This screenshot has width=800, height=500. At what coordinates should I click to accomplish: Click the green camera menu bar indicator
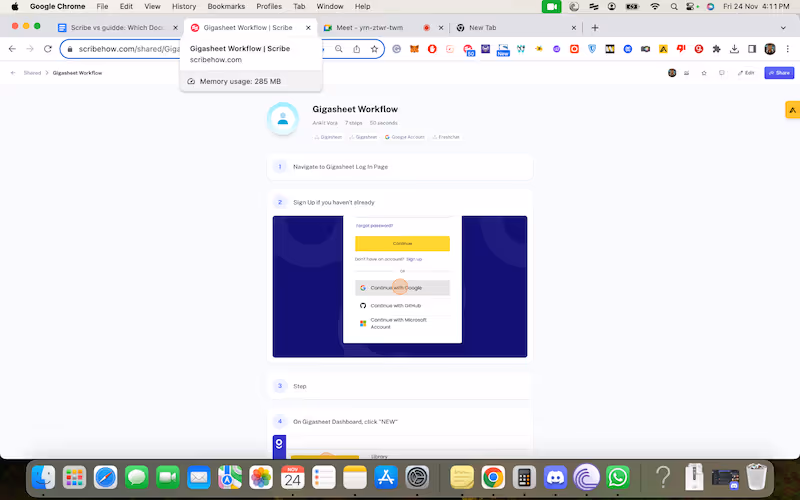tap(552, 7)
